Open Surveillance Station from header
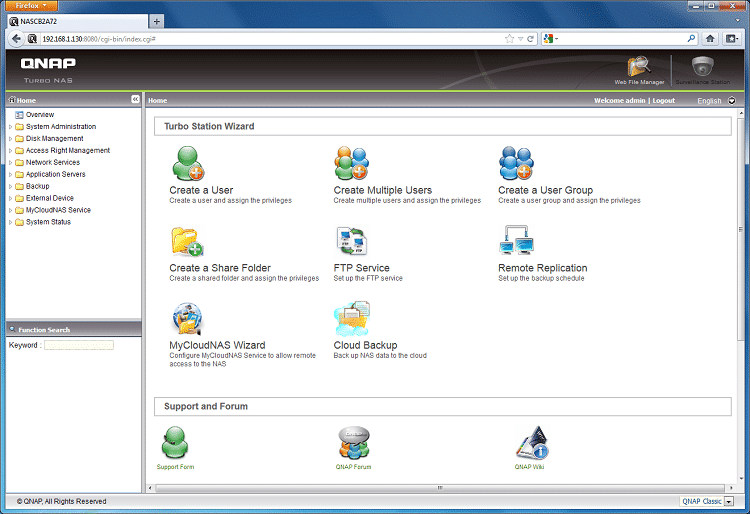Viewport: 750px width, 514px height. pyautogui.click(x=703, y=70)
